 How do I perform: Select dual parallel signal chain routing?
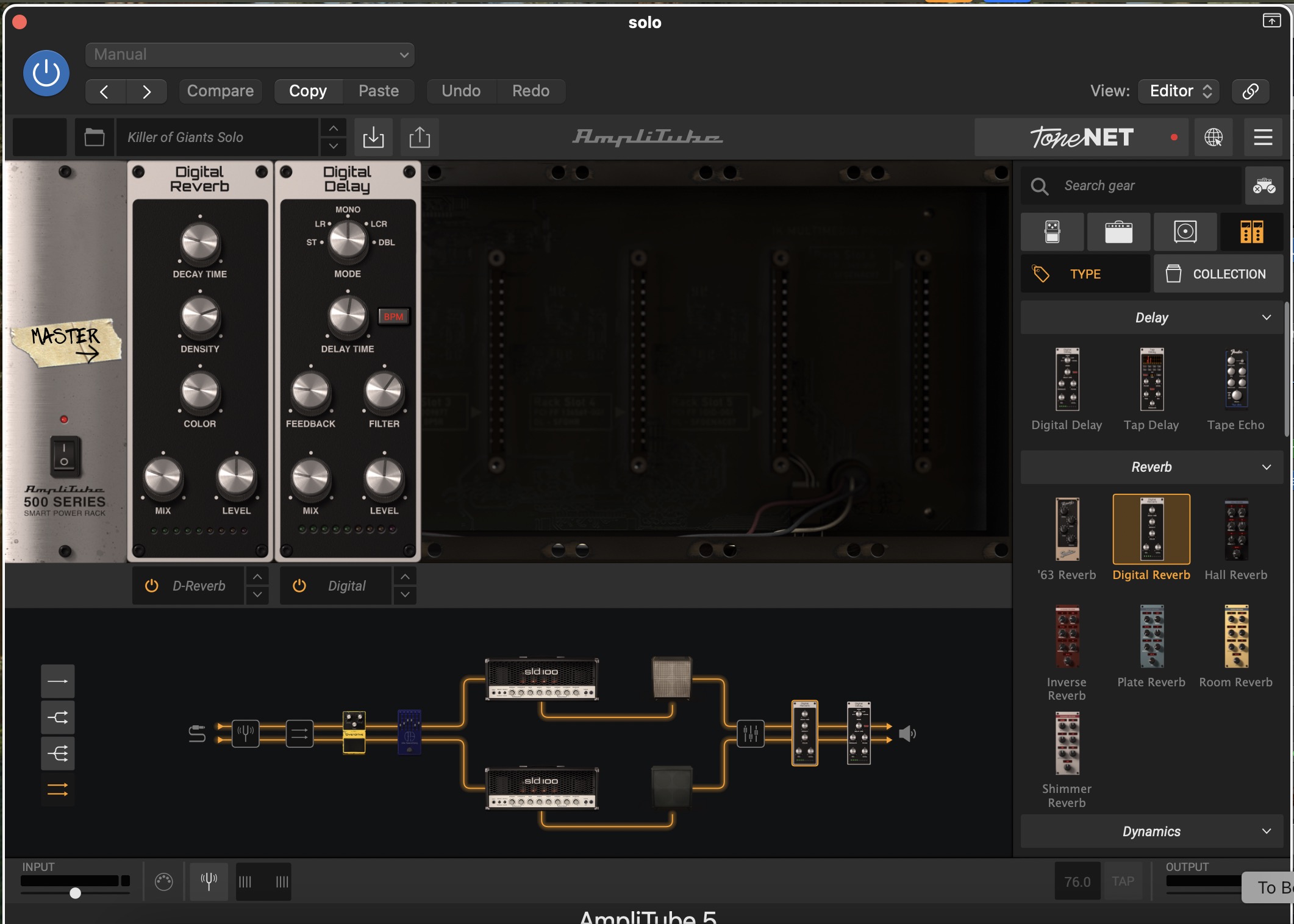[58, 790]
